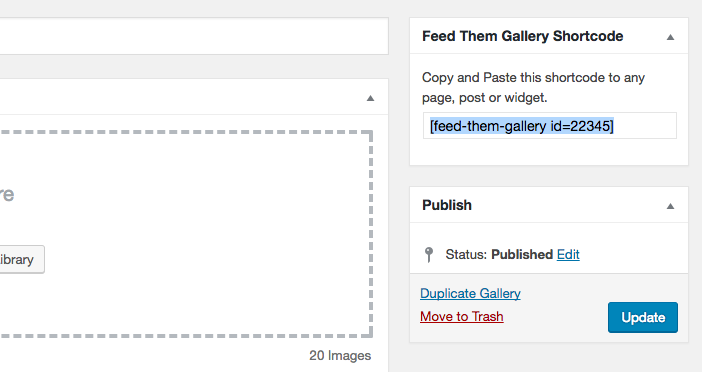Open the partially visible media Library button
This screenshot has height=372, width=702.
pyautogui.click(x=21, y=259)
